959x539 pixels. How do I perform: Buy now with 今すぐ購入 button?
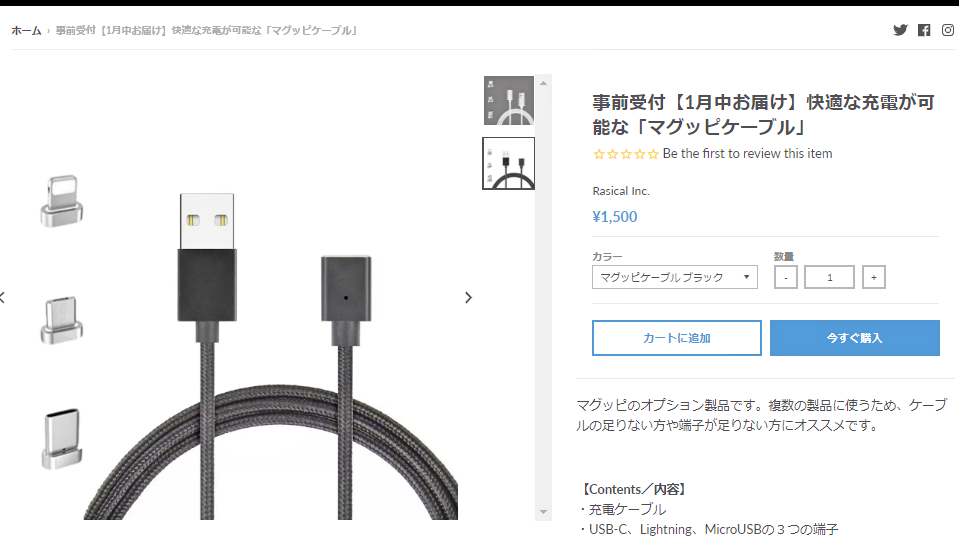[x=854, y=338]
